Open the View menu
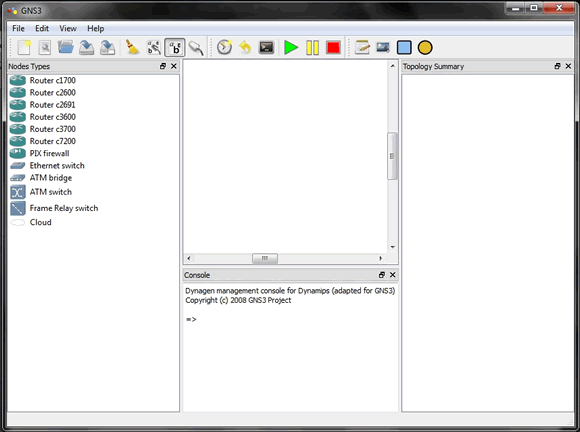 68,28
